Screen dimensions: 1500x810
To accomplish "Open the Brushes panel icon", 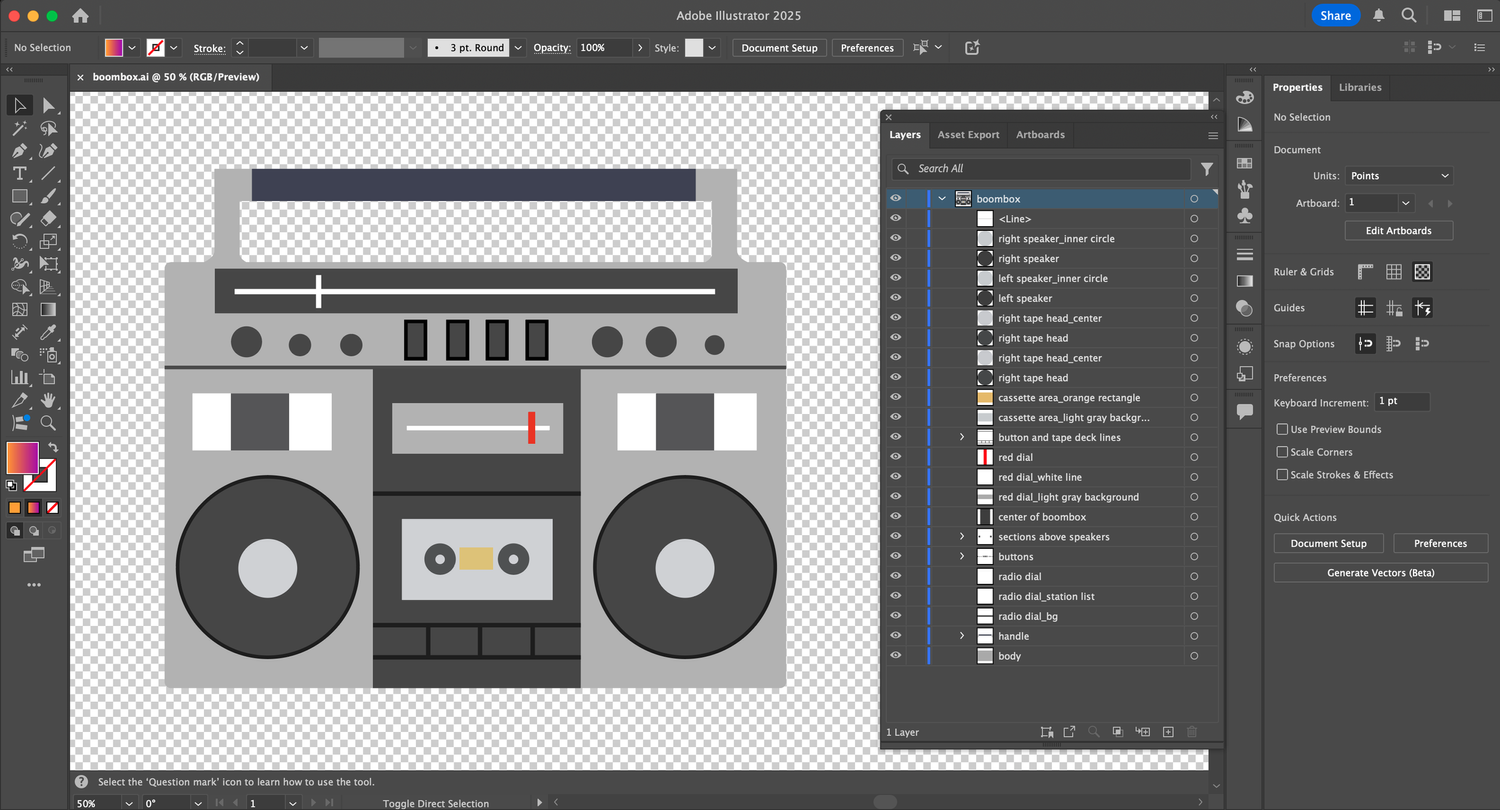I will pyautogui.click(x=1245, y=189).
